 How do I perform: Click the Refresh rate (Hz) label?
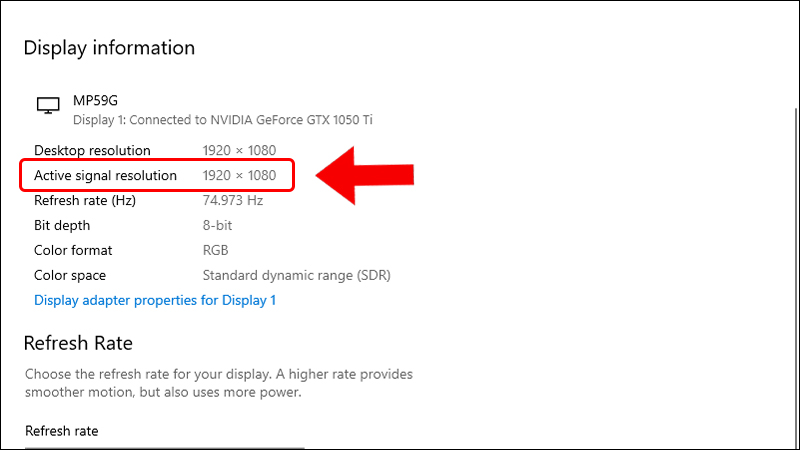pos(84,200)
